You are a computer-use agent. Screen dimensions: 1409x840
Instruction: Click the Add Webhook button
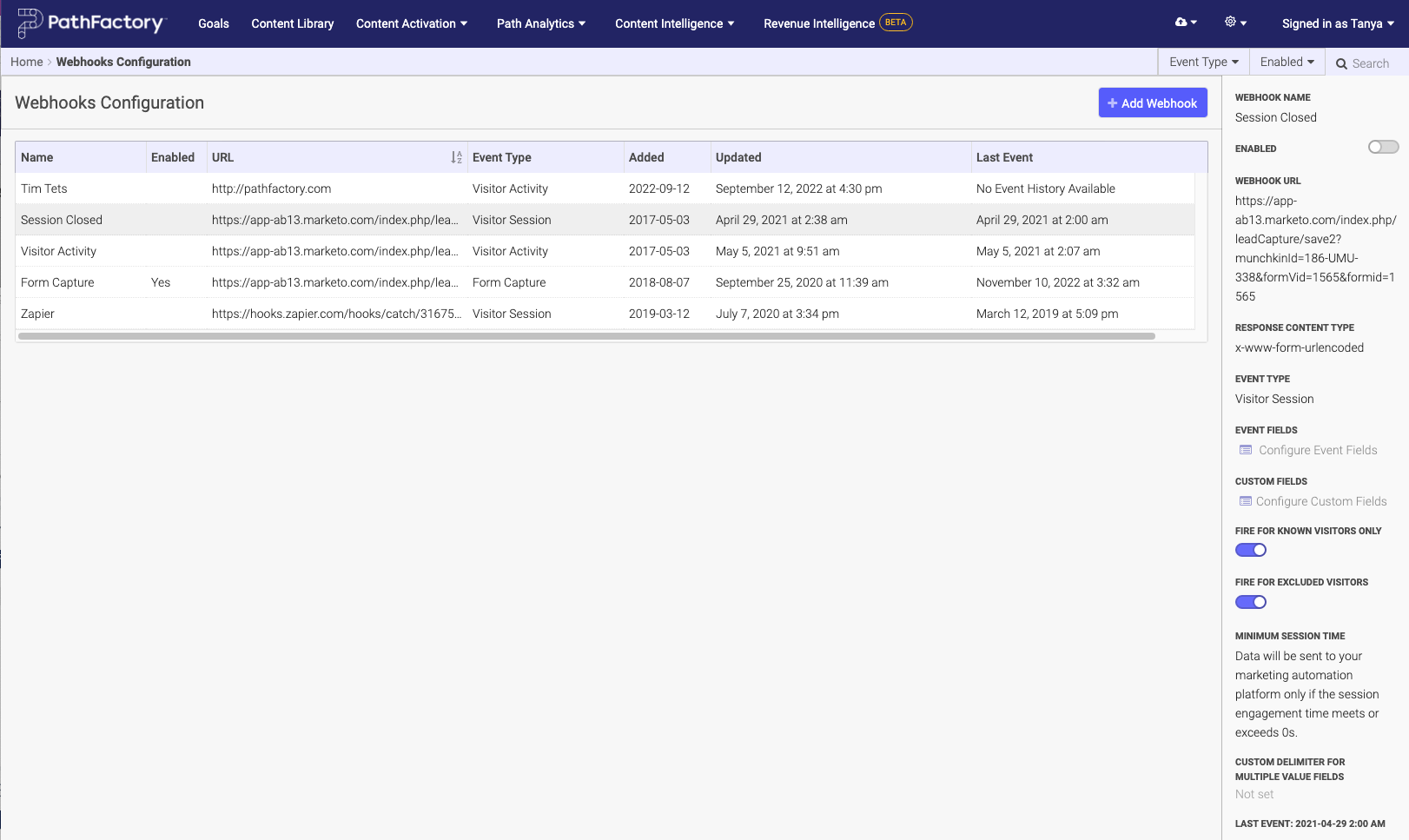coord(1153,103)
